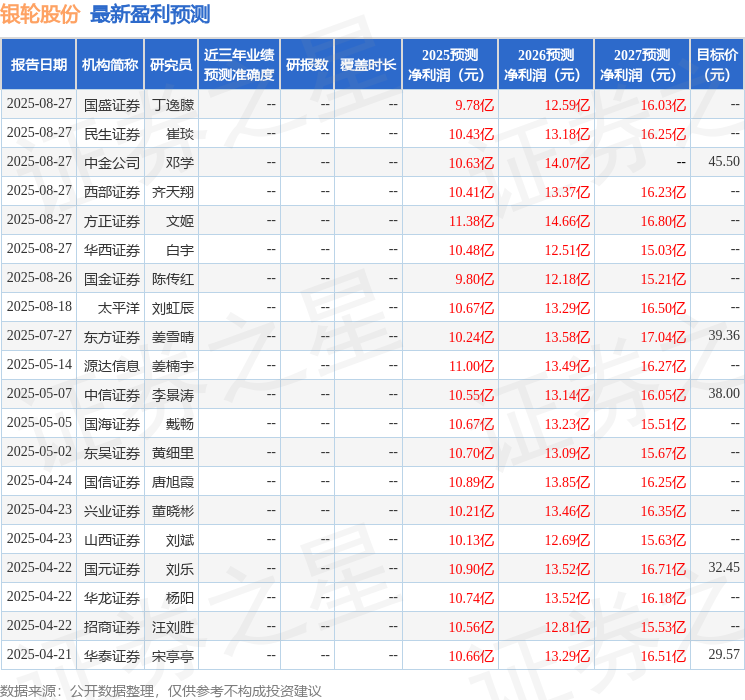
Task: Select the 国元证券 institution cell
Action: (112, 569)
